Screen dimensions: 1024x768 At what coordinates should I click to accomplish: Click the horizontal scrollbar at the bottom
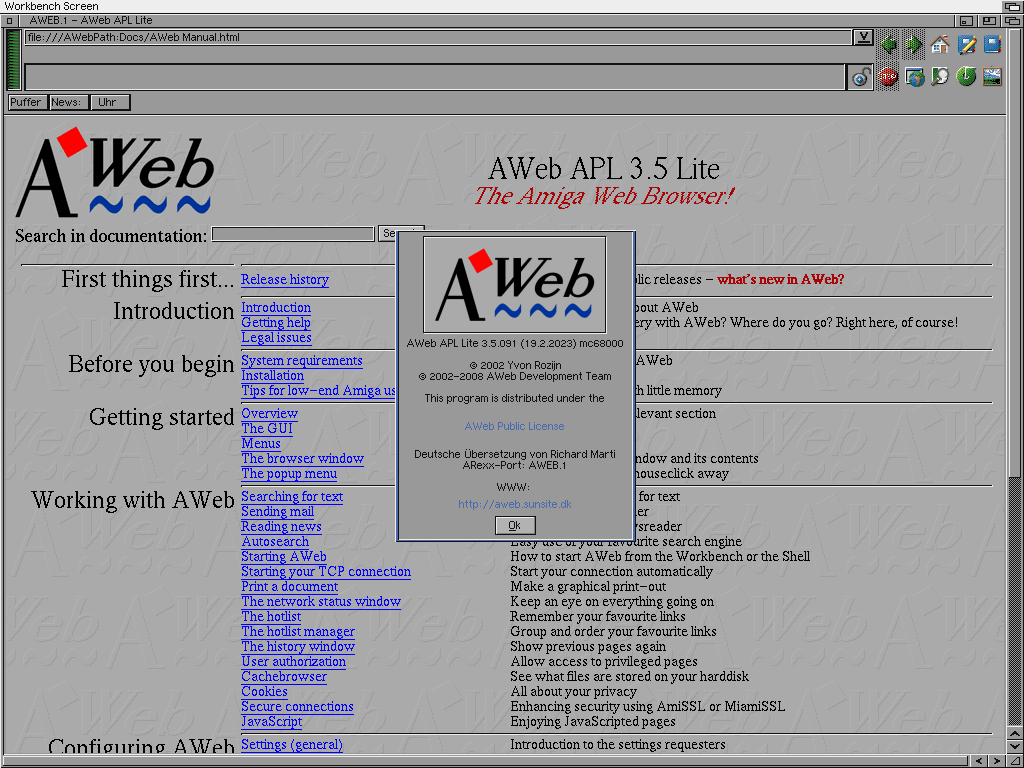point(487,761)
